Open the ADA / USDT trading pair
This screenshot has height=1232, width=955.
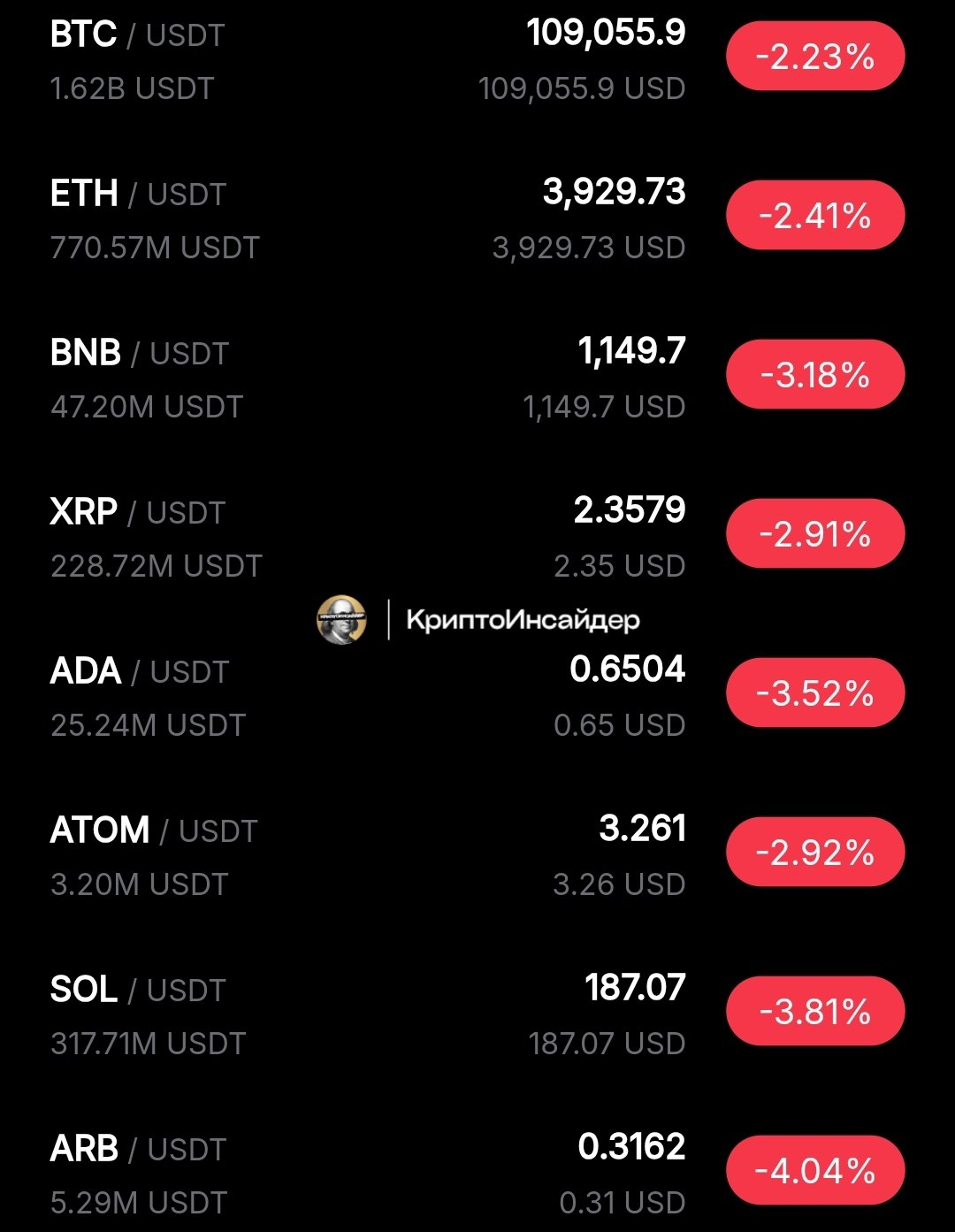click(x=140, y=672)
